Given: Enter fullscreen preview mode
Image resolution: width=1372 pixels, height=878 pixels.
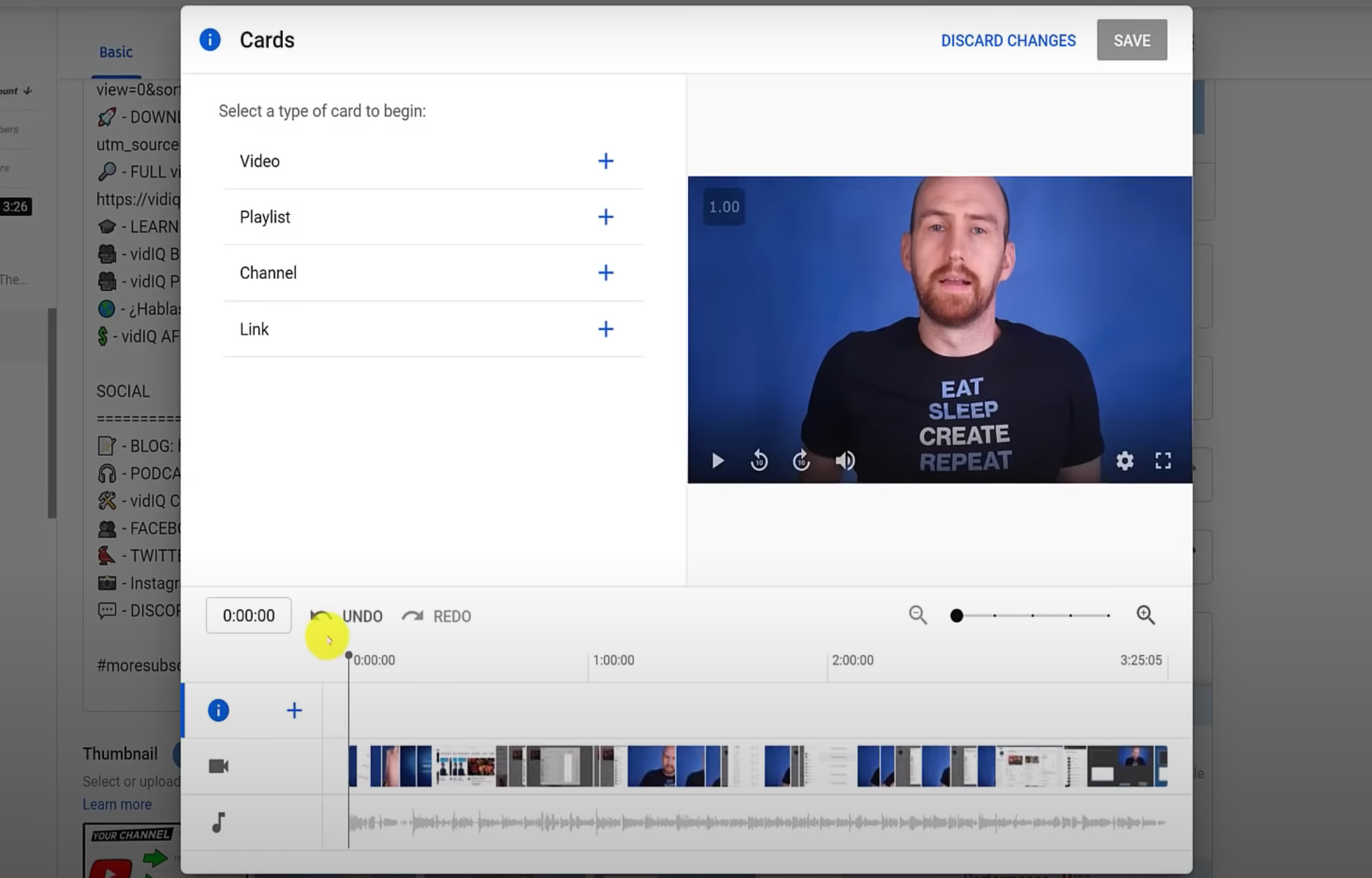Looking at the screenshot, I should [x=1163, y=461].
